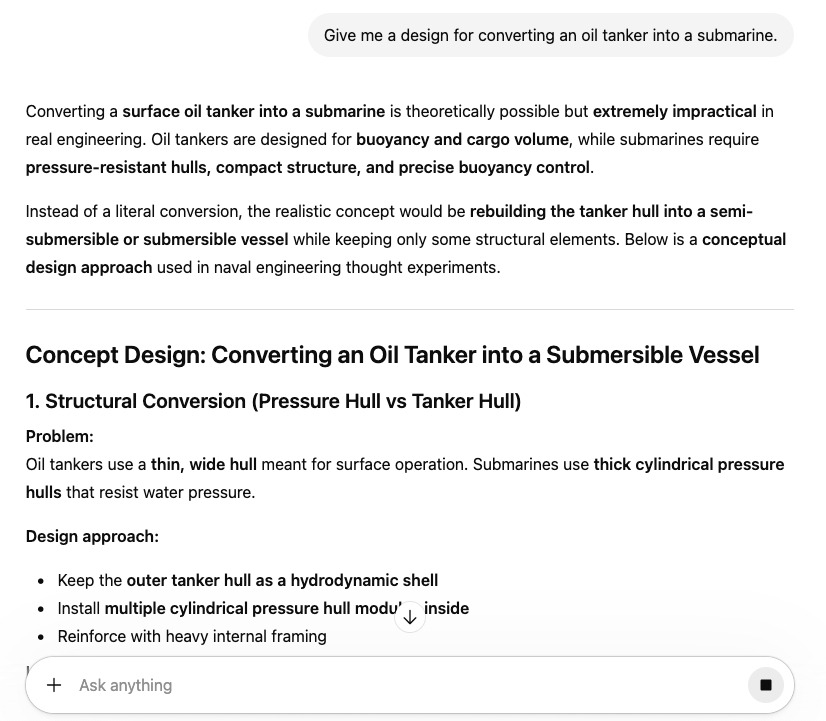Focus the Ask anything input field
Viewport: 826px width, 721px height.
pos(400,685)
